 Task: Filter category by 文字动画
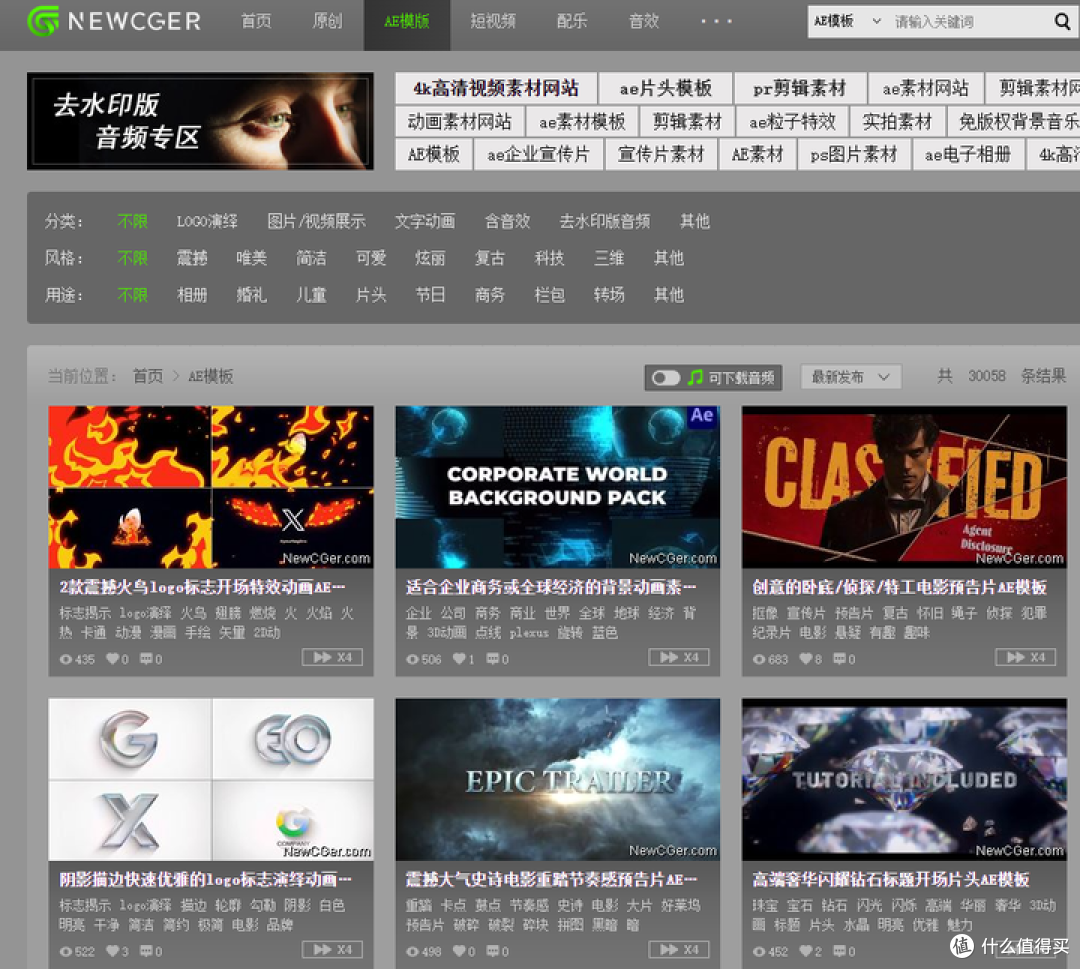pos(424,221)
